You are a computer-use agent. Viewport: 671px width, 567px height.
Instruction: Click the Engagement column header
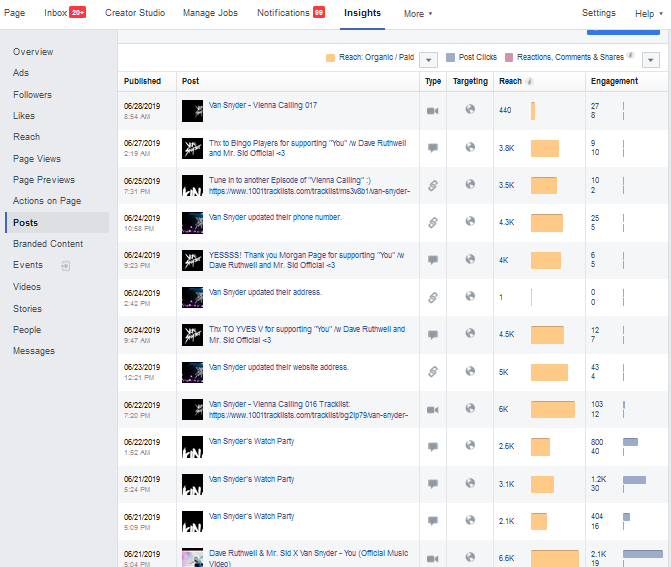[614, 81]
